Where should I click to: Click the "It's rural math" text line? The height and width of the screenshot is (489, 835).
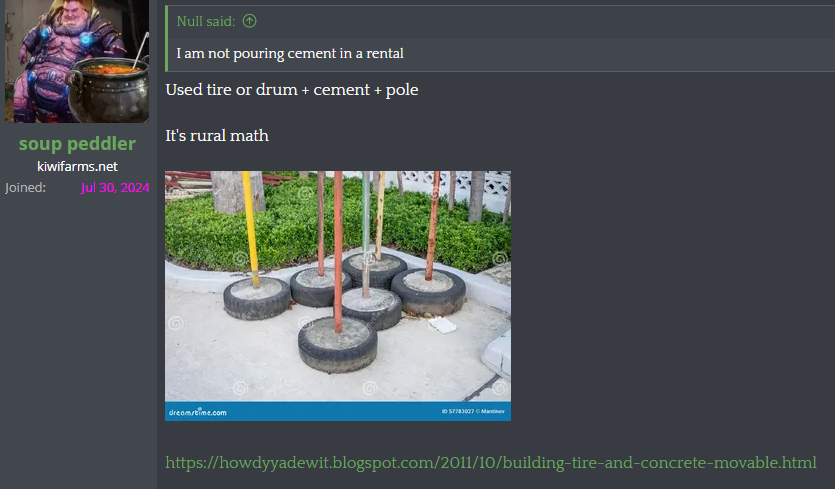[217, 135]
